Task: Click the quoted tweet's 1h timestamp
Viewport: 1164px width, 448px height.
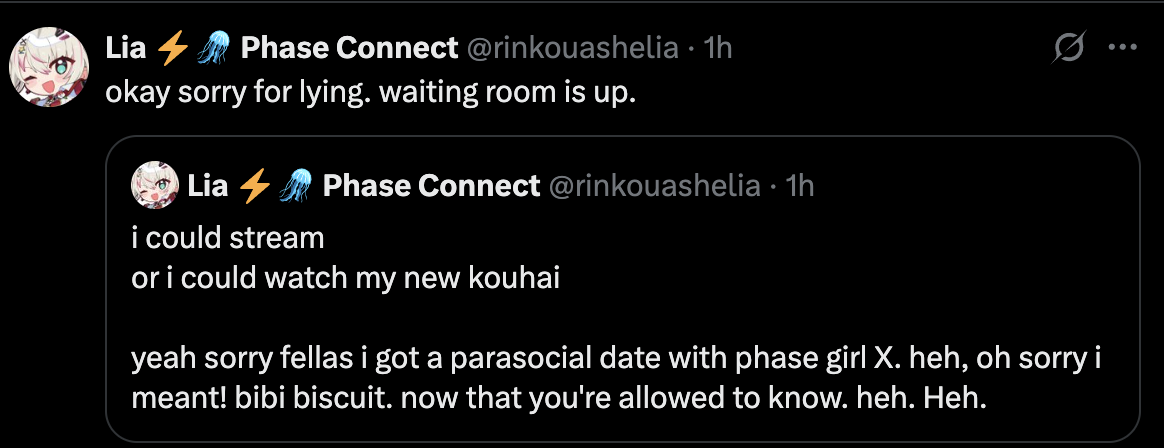Action: pyautogui.click(x=800, y=186)
